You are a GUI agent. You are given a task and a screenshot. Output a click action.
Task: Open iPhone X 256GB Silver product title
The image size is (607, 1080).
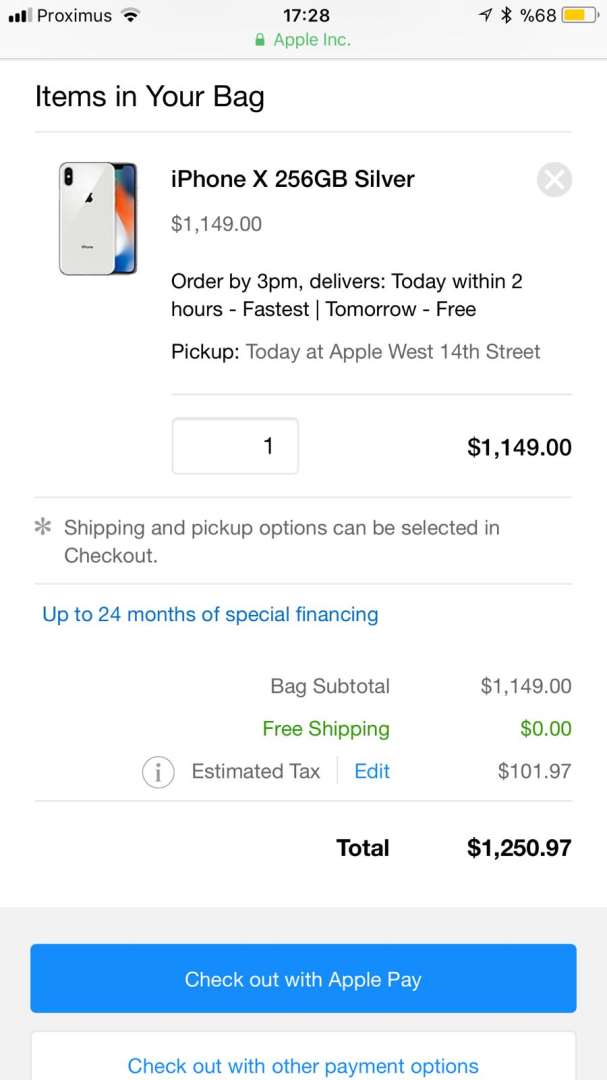292,179
